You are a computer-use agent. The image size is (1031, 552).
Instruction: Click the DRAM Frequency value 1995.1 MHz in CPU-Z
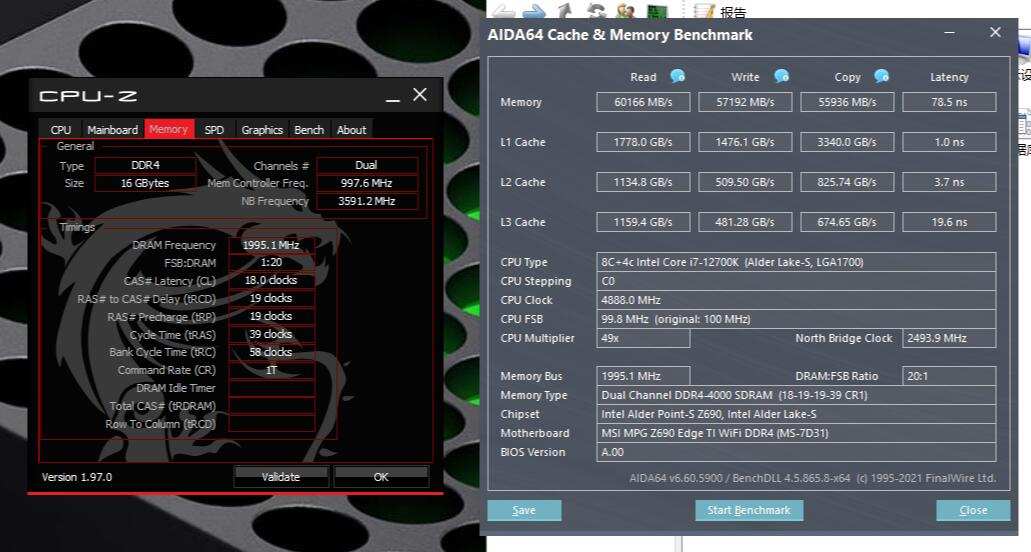(272, 244)
